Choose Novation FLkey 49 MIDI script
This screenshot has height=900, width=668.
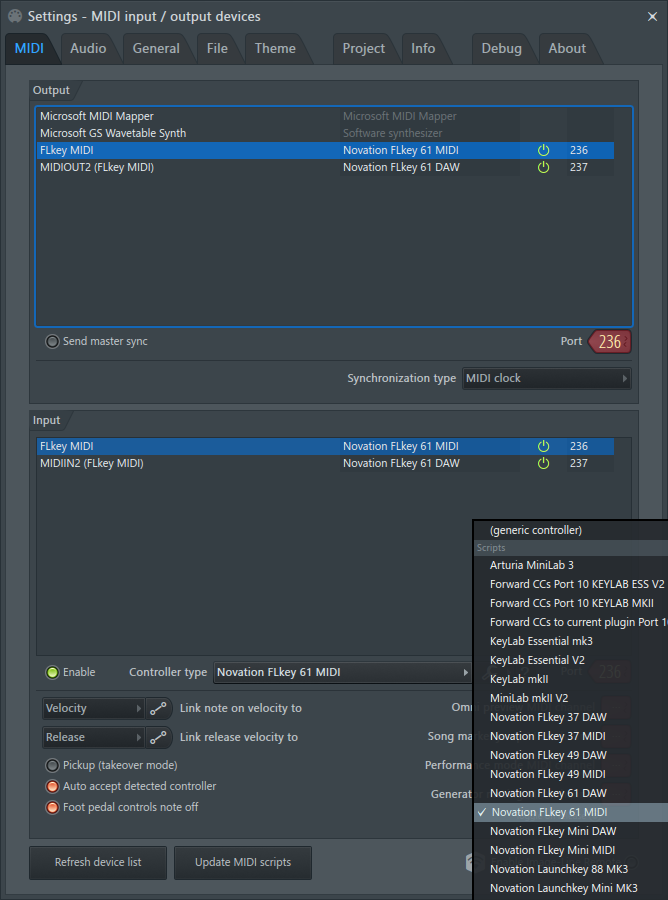[x=572, y=774]
